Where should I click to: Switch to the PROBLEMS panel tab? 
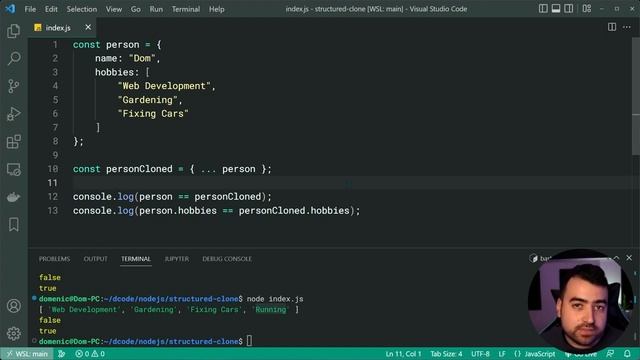pos(54,259)
